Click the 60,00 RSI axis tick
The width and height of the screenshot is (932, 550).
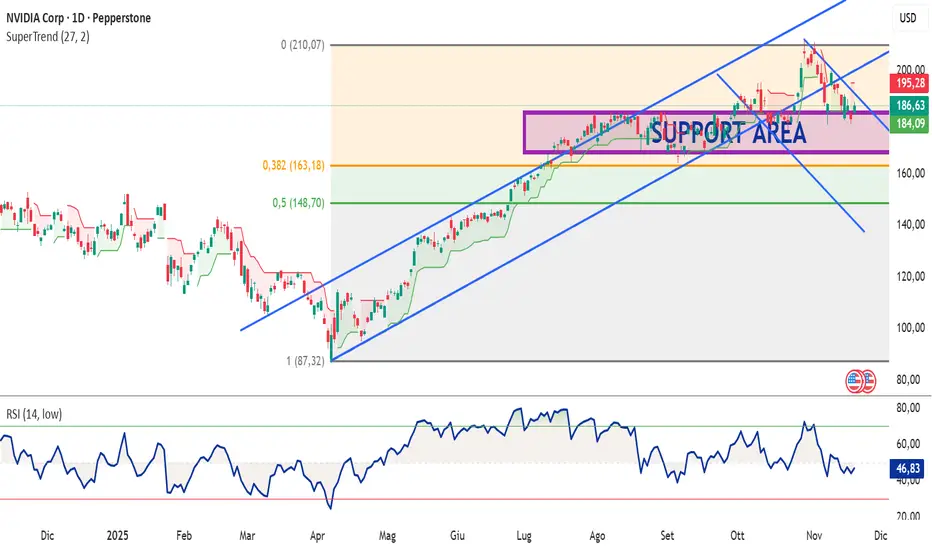pyautogui.click(x=908, y=444)
